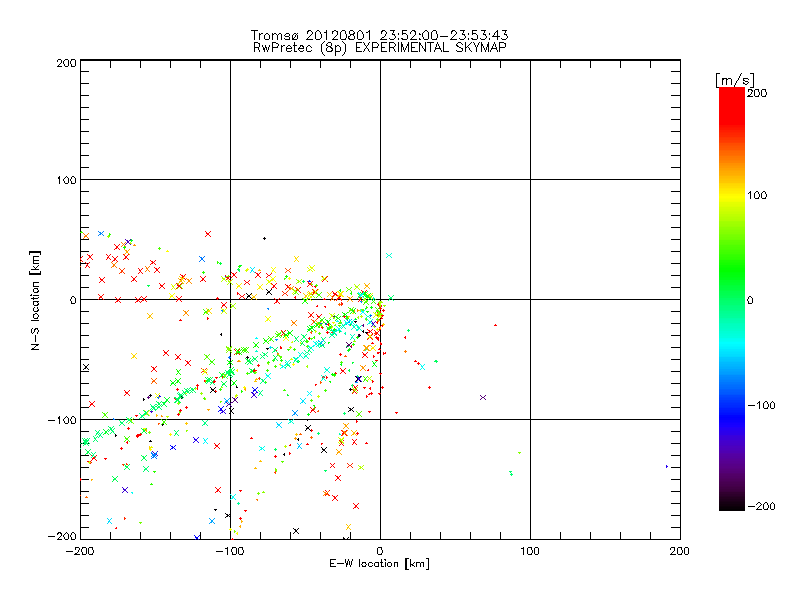Click the lone black dot near the 50 km north level
This screenshot has height=600, width=800.
pos(264,238)
